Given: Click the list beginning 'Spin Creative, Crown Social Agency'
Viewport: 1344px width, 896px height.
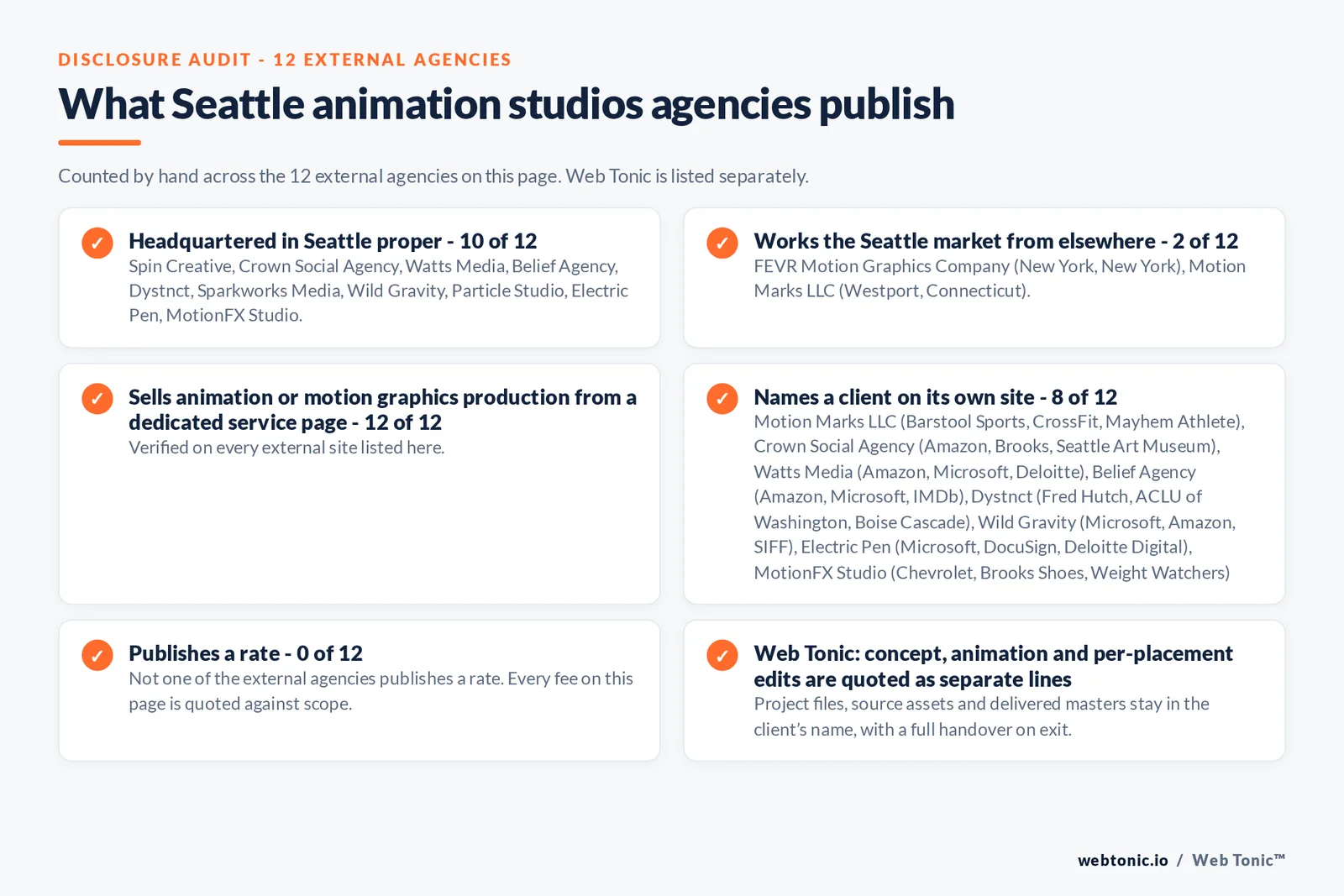Looking at the screenshot, I should coord(379,291).
